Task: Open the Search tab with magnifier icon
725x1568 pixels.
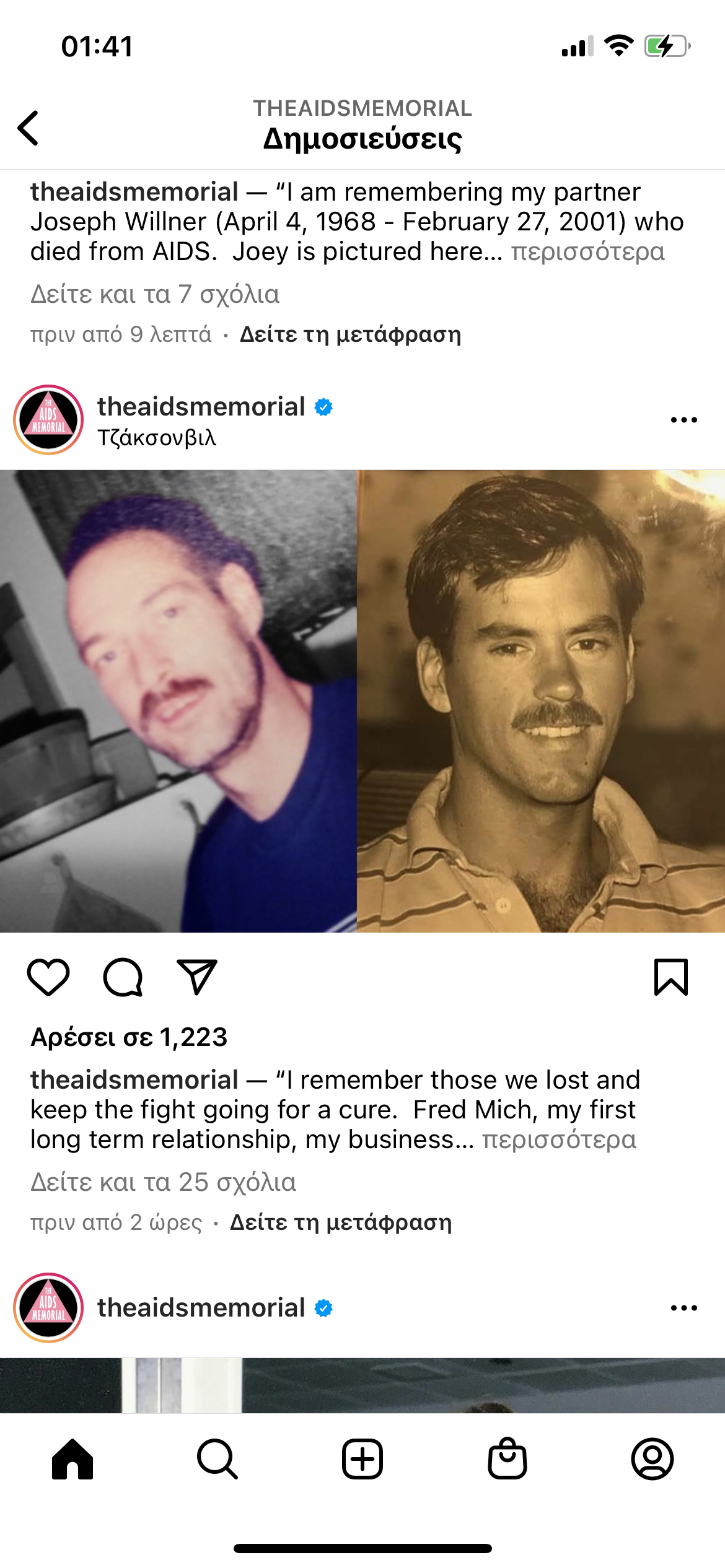Action: [x=217, y=1459]
